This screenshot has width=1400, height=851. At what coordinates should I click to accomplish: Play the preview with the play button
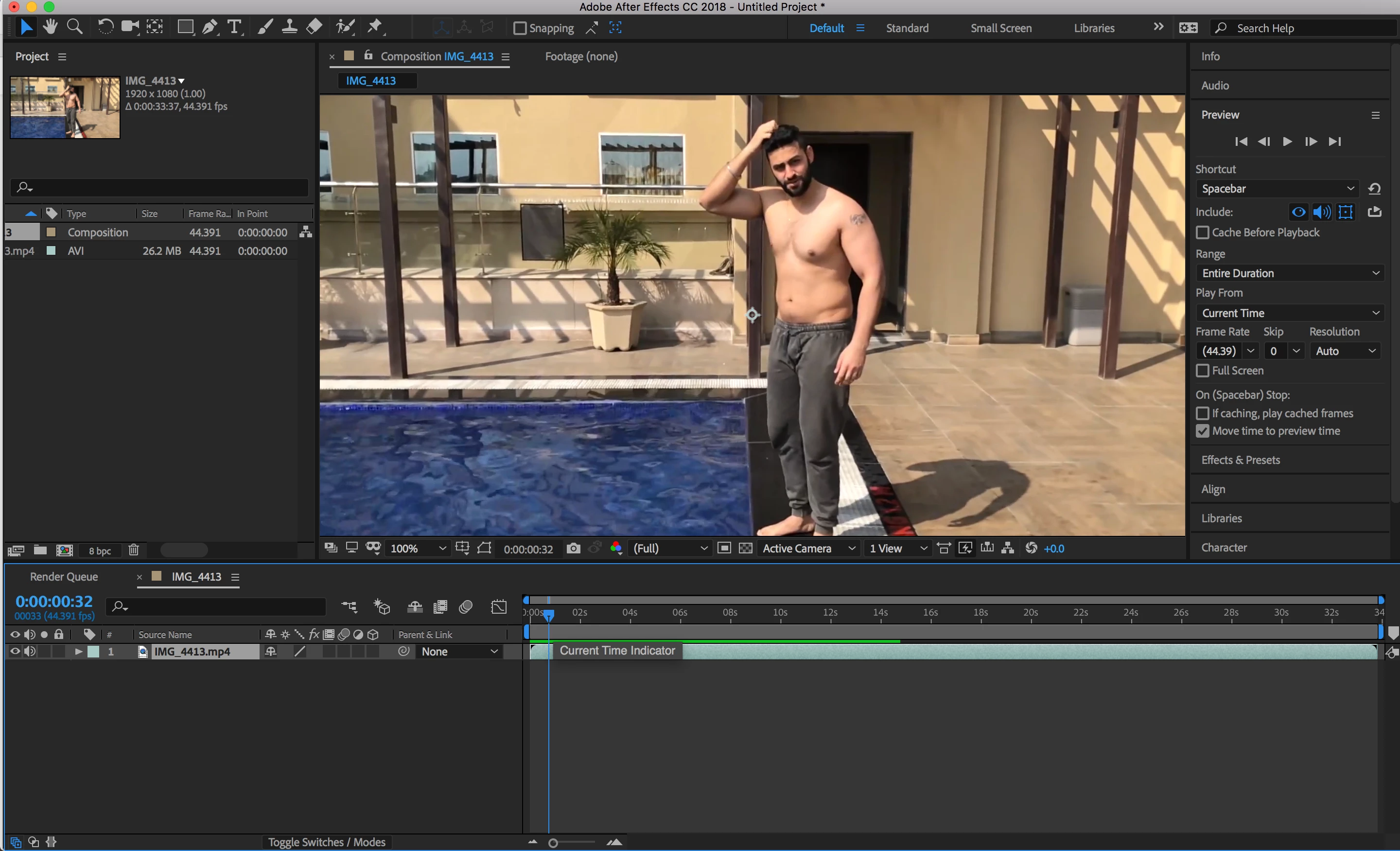1288,142
